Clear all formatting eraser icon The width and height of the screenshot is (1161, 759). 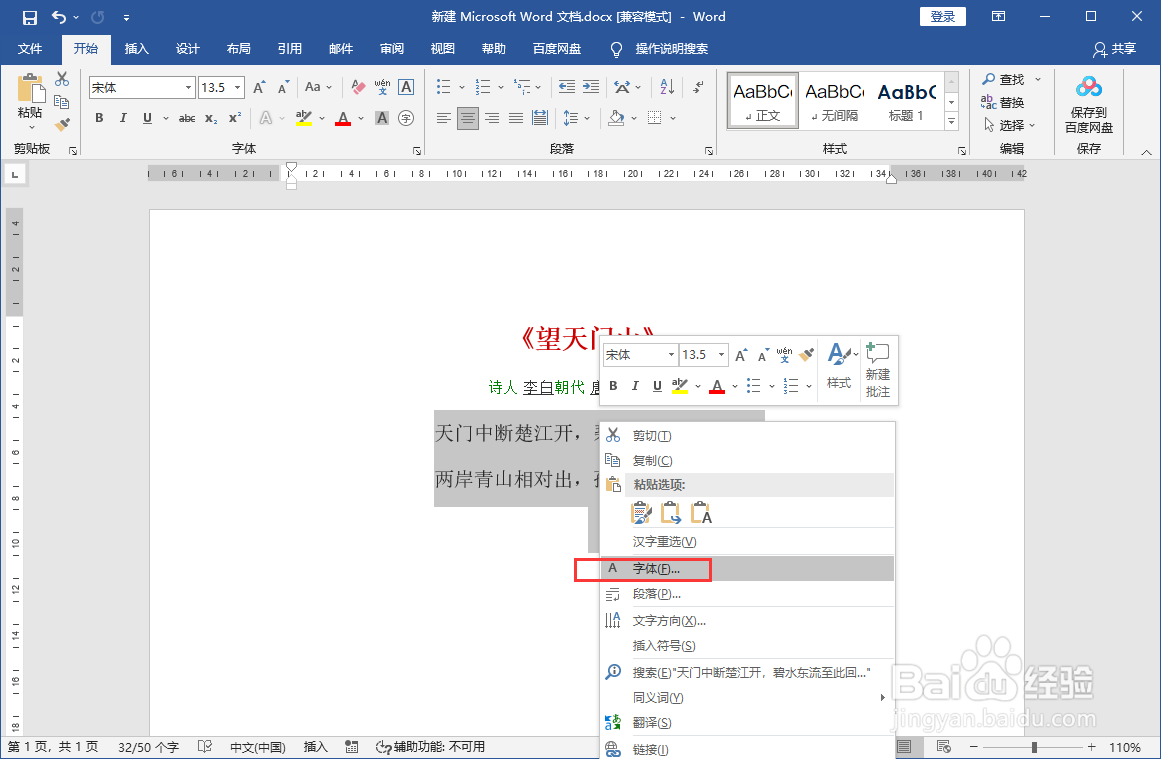(x=358, y=87)
